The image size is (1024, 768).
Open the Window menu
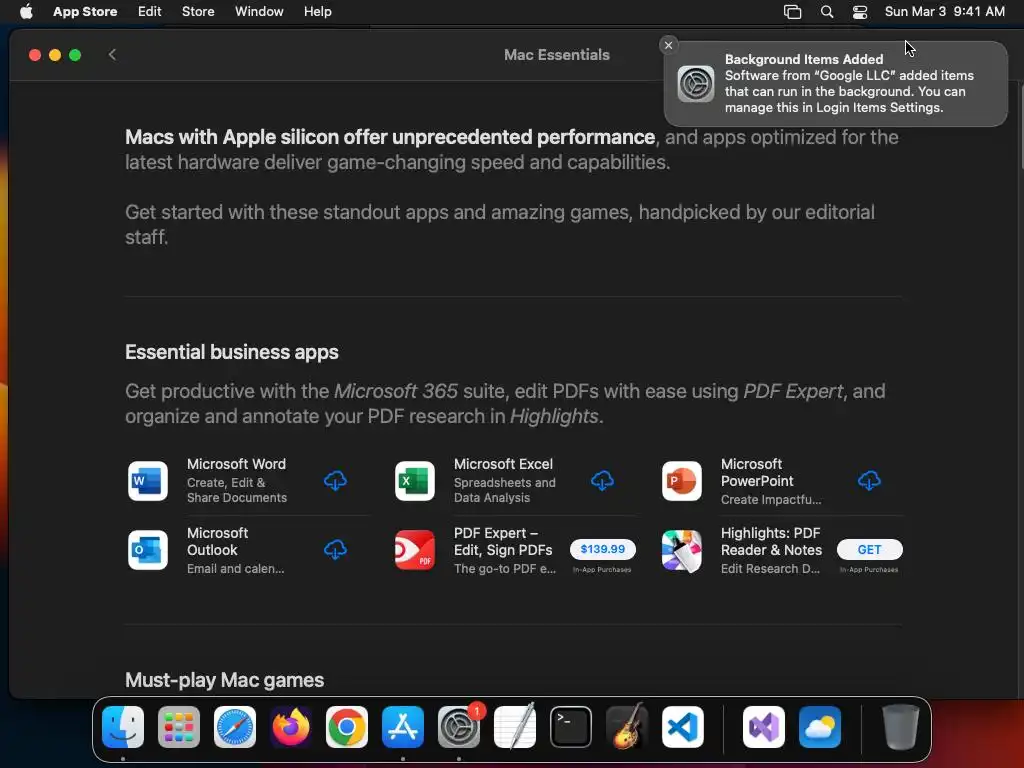[x=259, y=12]
